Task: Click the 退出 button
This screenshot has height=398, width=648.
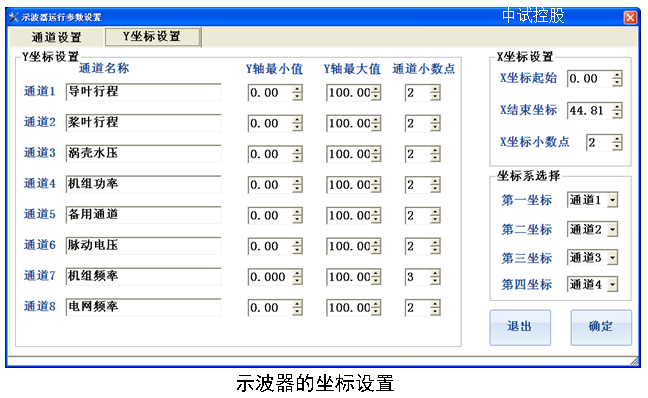Action: point(520,327)
